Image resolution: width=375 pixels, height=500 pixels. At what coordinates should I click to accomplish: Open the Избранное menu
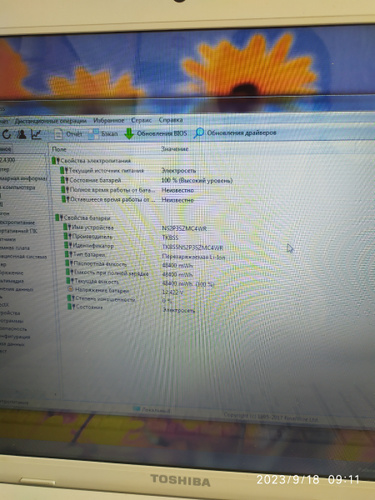(x=109, y=120)
